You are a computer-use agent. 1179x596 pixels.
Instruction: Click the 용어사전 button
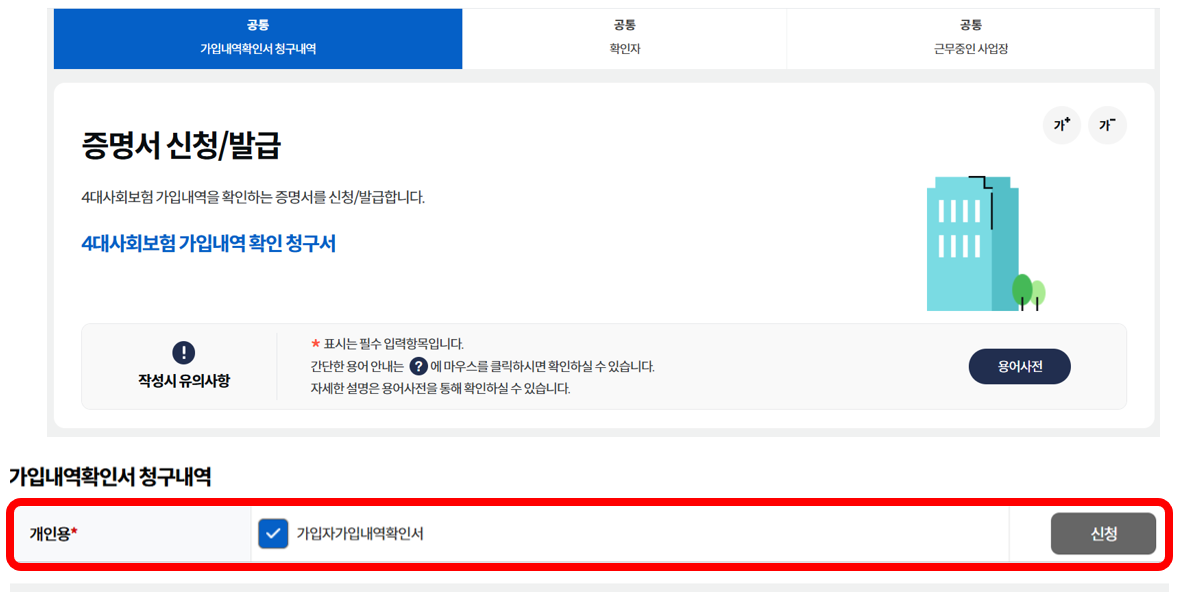coord(1019,366)
